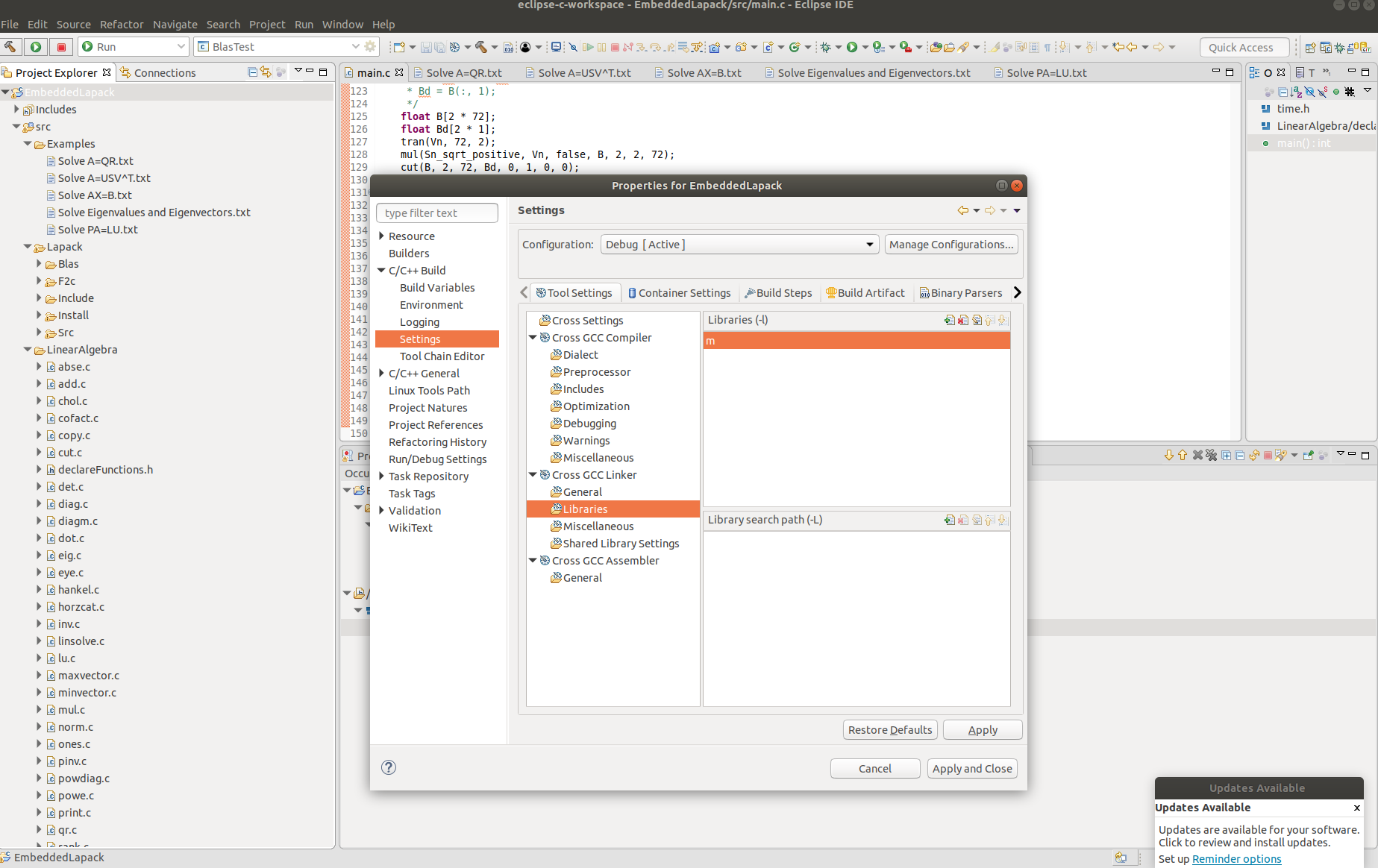Viewport: 1378px width, 868px height.
Task: Select Optimization under Cross GCC Compiler
Action: click(596, 406)
